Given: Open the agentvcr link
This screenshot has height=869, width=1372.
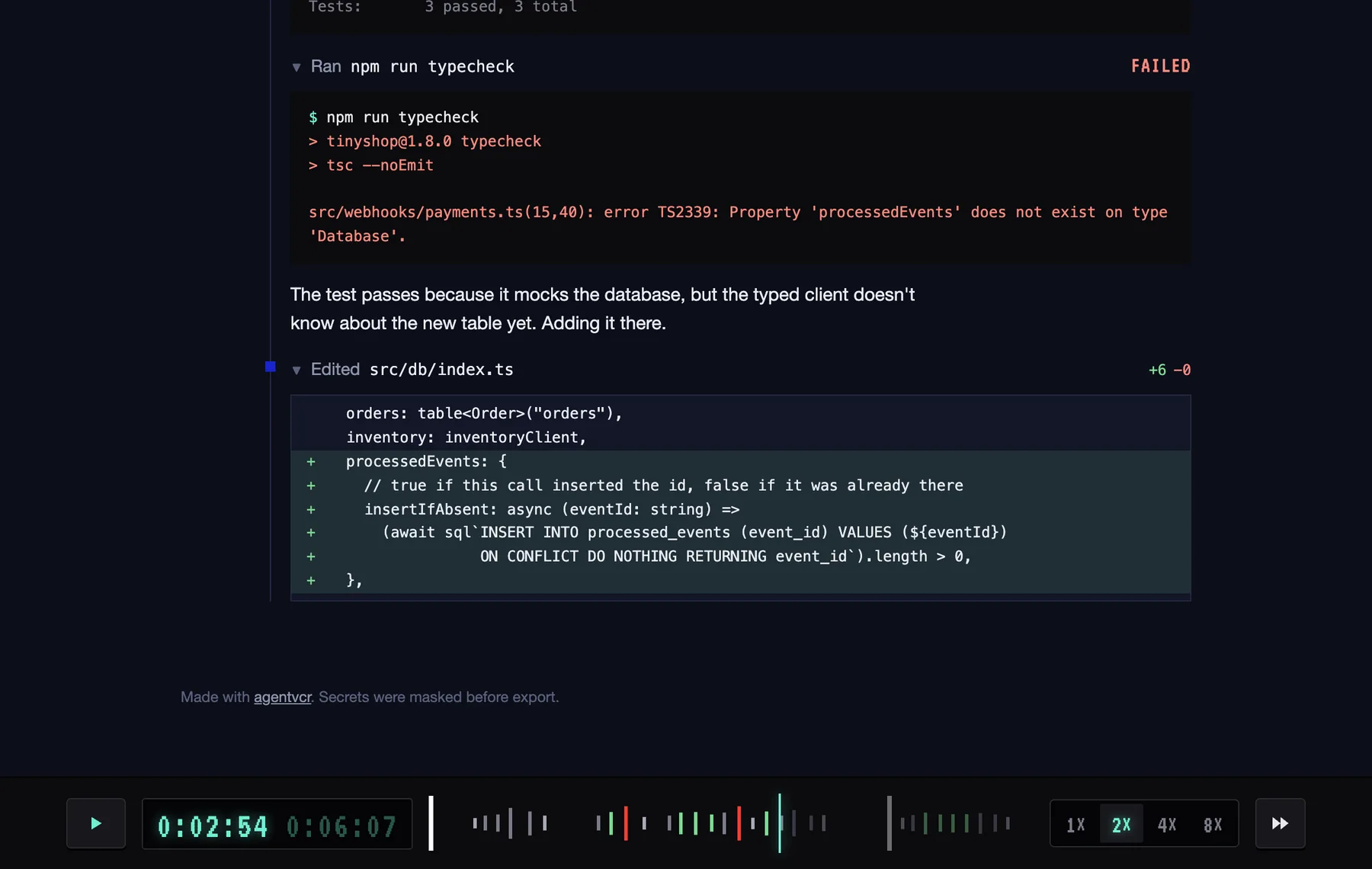Looking at the screenshot, I should 283,697.
